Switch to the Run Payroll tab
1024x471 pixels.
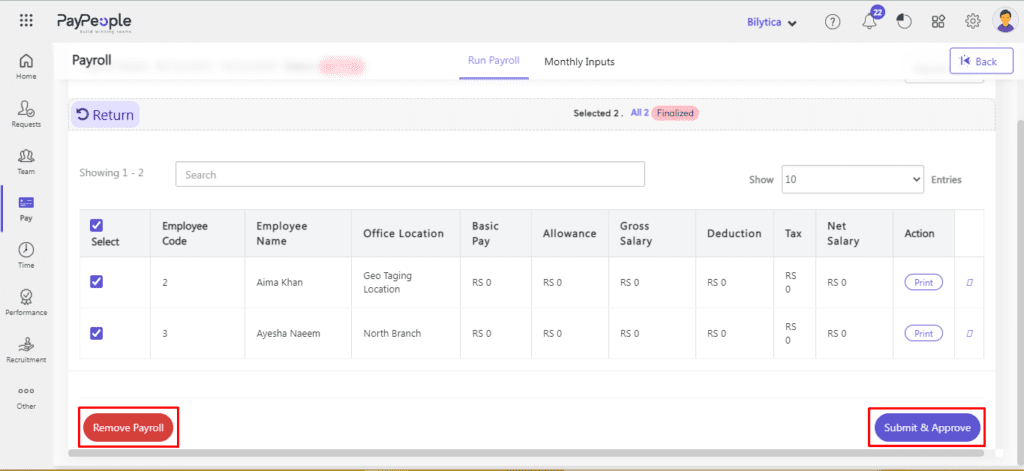(x=494, y=61)
